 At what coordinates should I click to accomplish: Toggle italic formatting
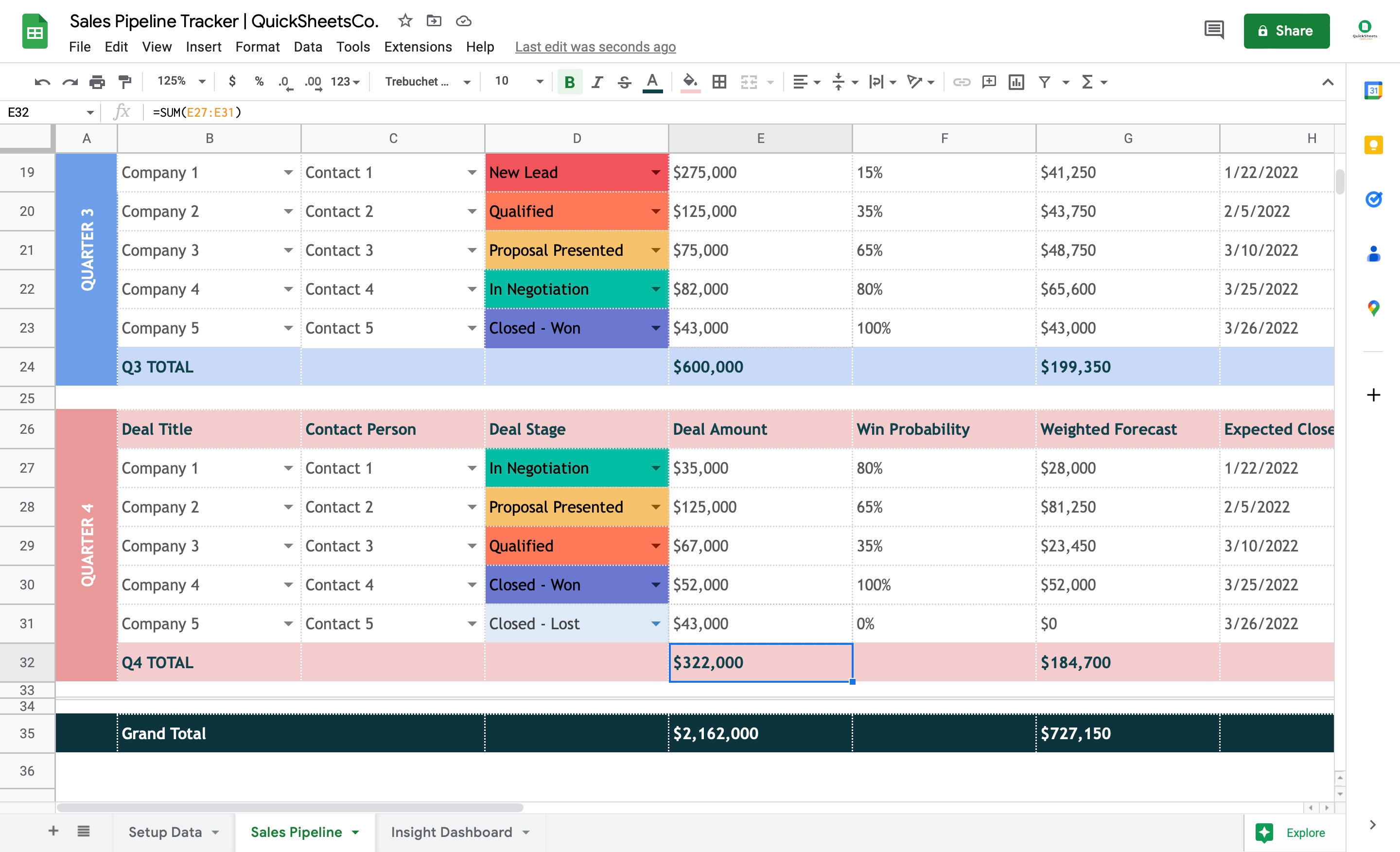[x=596, y=82]
